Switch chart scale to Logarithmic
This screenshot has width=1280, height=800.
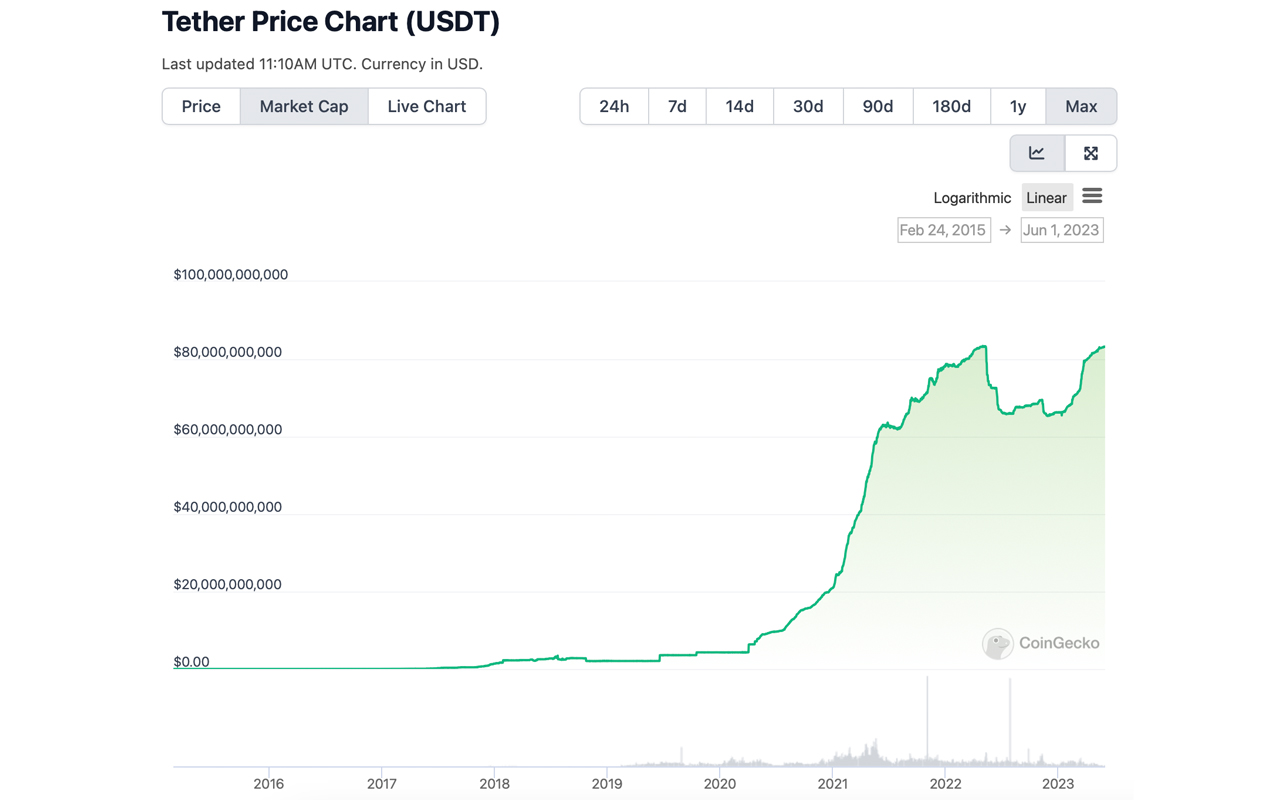972,198
